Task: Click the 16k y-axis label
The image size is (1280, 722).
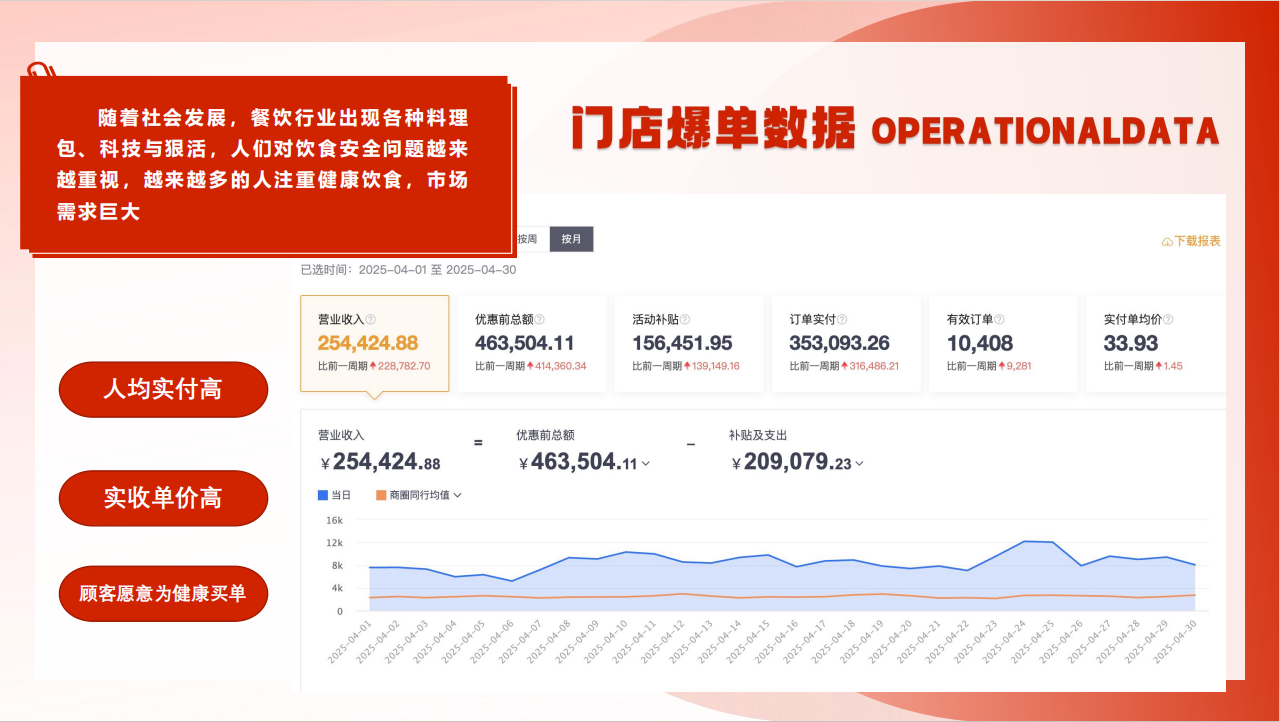Action: coord(334,521)
